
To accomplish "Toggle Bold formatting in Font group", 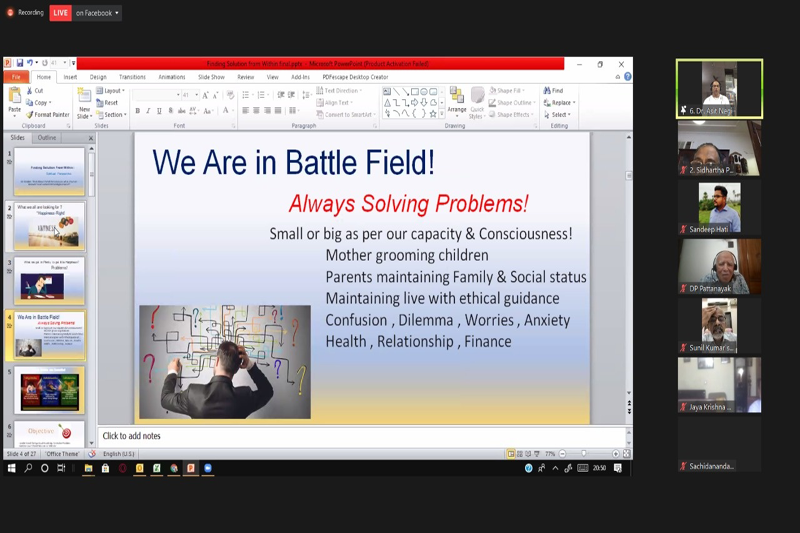I will (137, 110).
